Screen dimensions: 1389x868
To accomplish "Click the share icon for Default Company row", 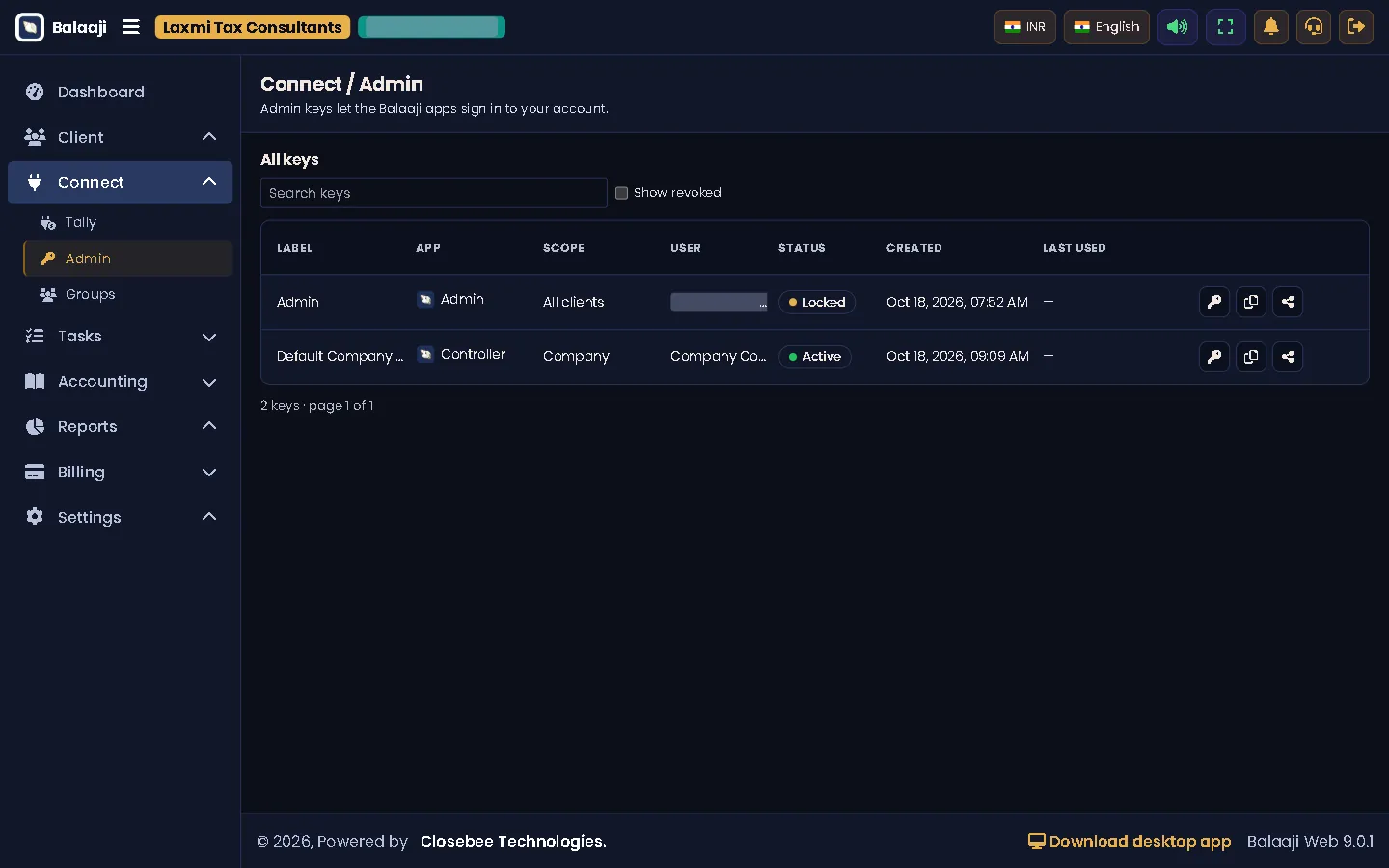I will pyautogui.click(x=1287, y=357).
